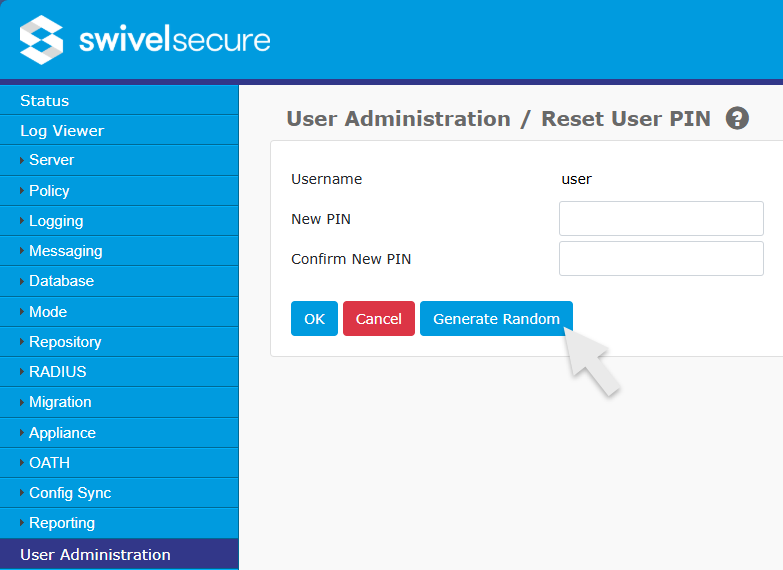Click the Swivel Secure logo
Image resolution: width=783 pixels, height=570 pixels.
point(145,40)
